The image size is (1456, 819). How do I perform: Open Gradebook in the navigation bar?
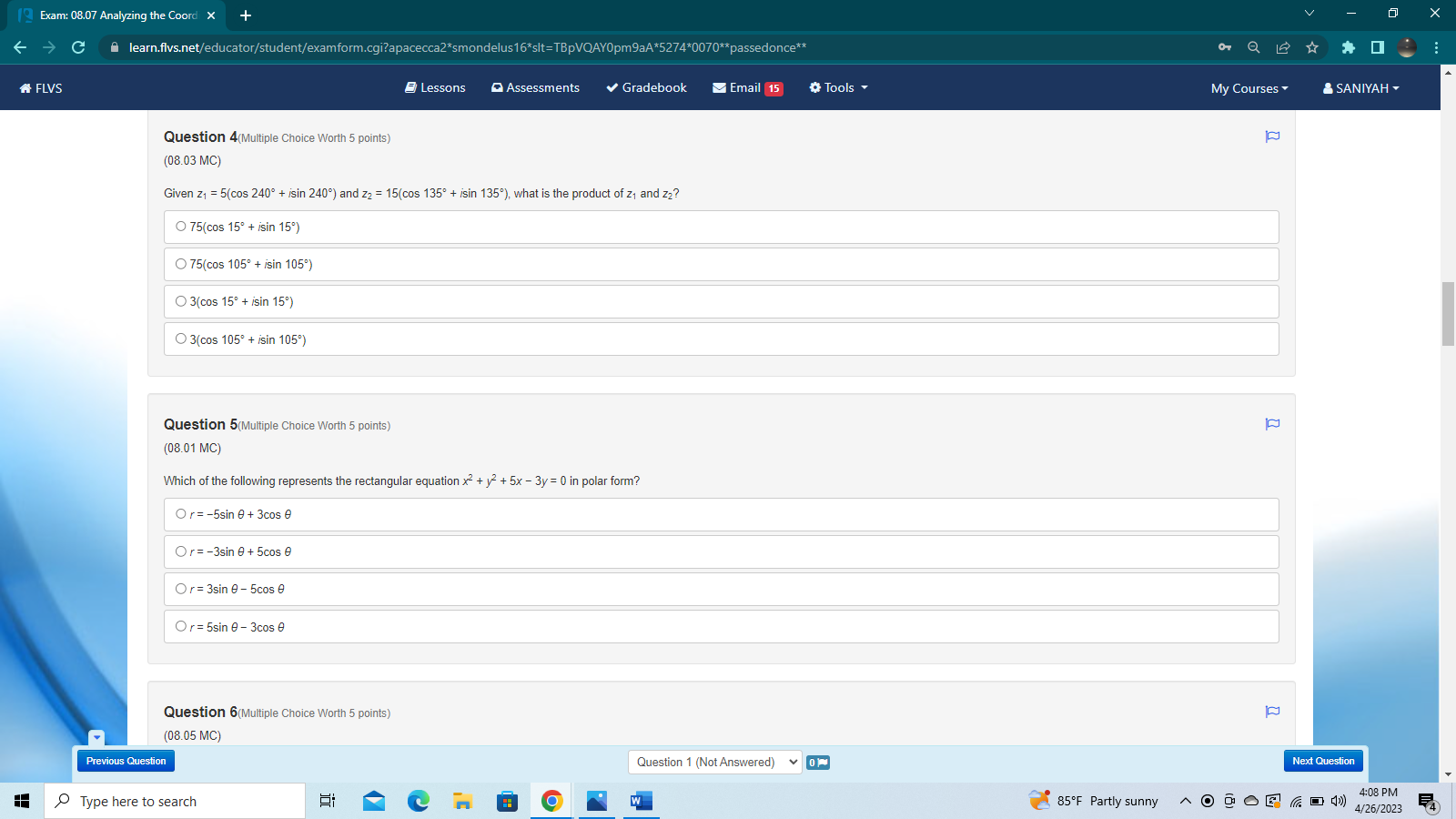click(x=646, y=87)
